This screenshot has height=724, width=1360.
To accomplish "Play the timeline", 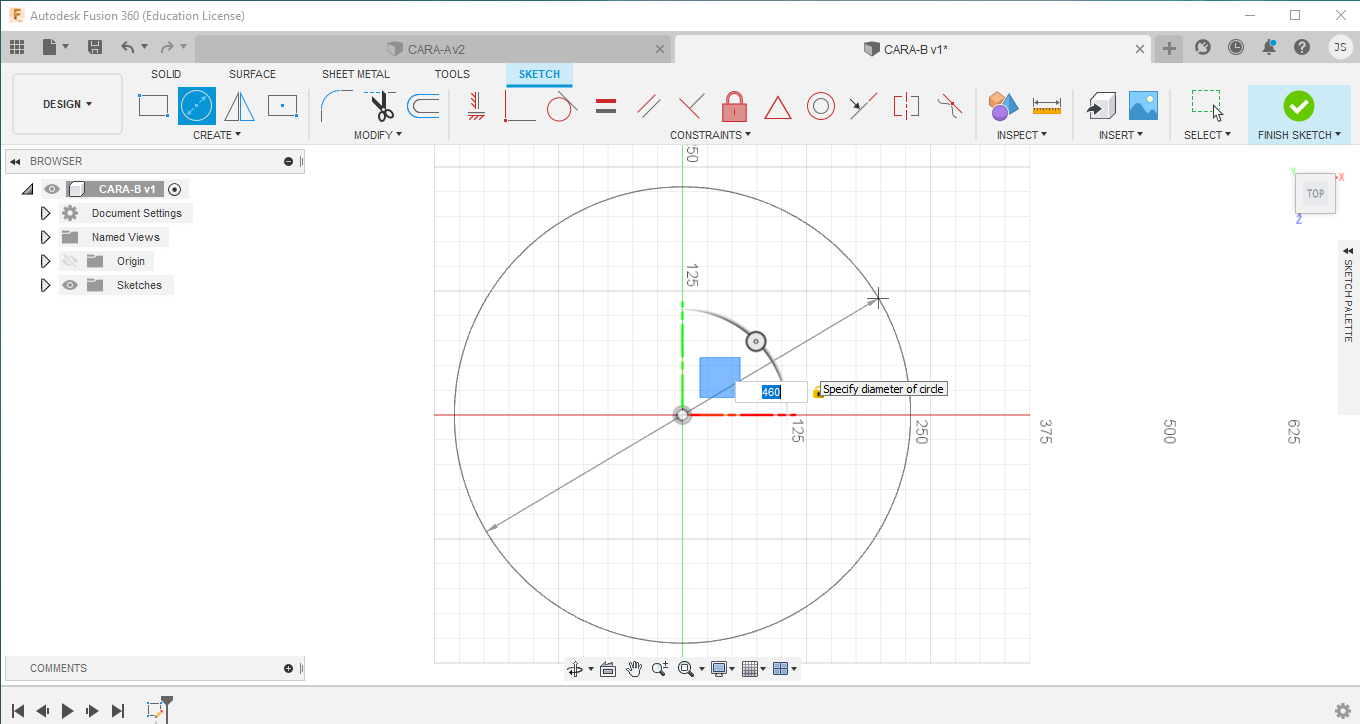I will tap(68, 711).
